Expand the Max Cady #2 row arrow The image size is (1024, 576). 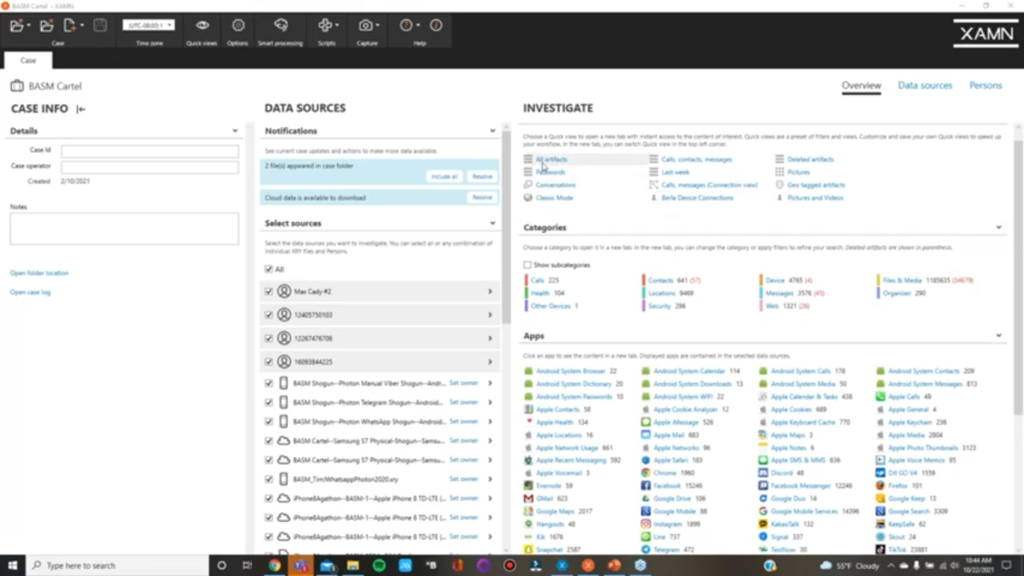(490, 291)
